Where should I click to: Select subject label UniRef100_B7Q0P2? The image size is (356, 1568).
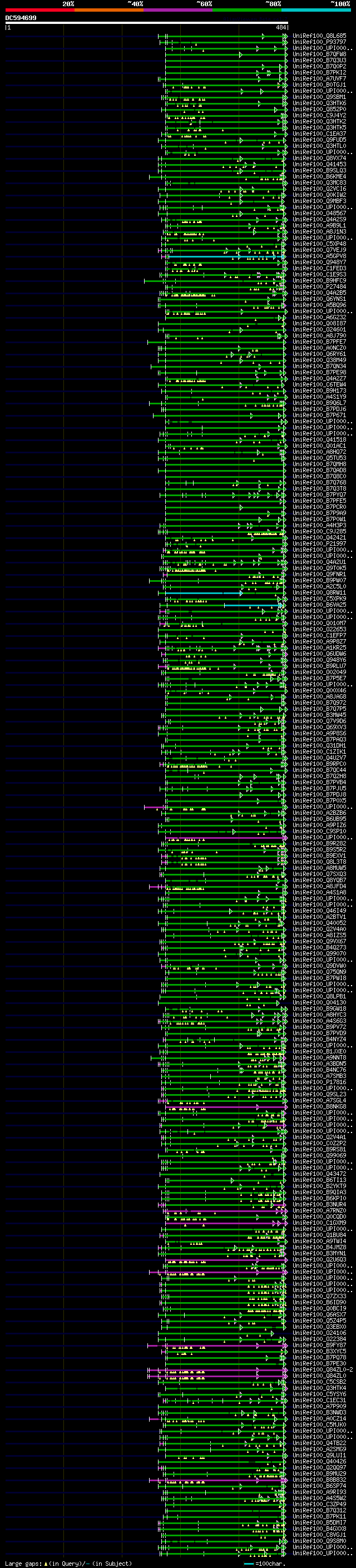click(x=319, y=66)
